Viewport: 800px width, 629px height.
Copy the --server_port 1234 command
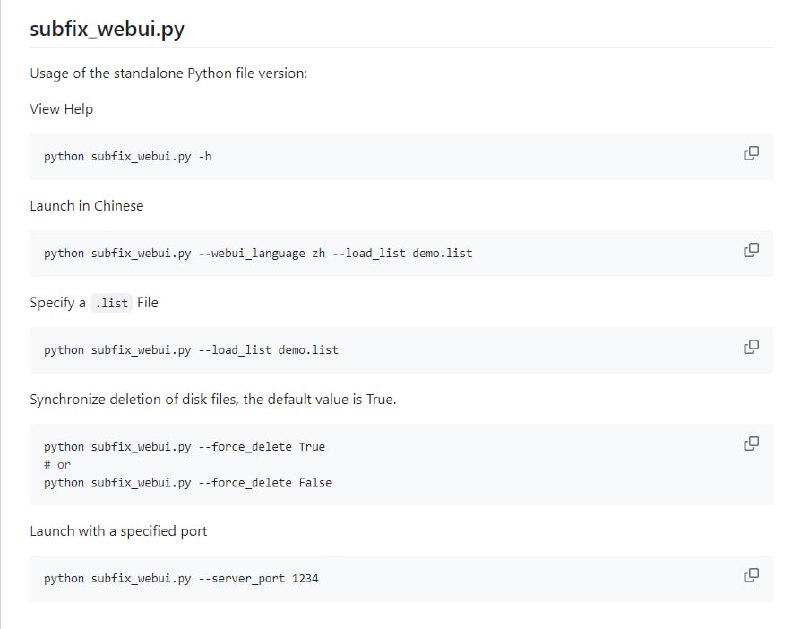751,575
